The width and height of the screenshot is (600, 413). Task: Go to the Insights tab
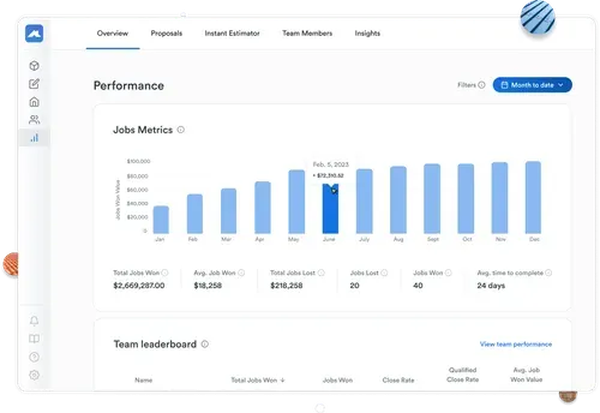point(367,33)
